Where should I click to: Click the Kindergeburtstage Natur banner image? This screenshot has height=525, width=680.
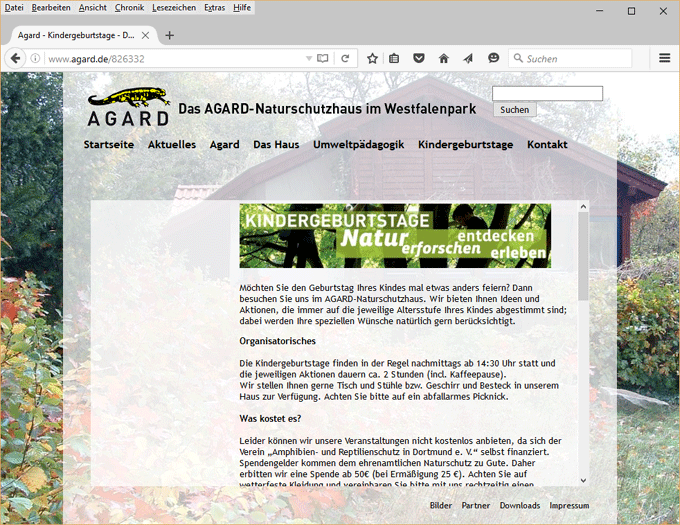pos(395,235)
